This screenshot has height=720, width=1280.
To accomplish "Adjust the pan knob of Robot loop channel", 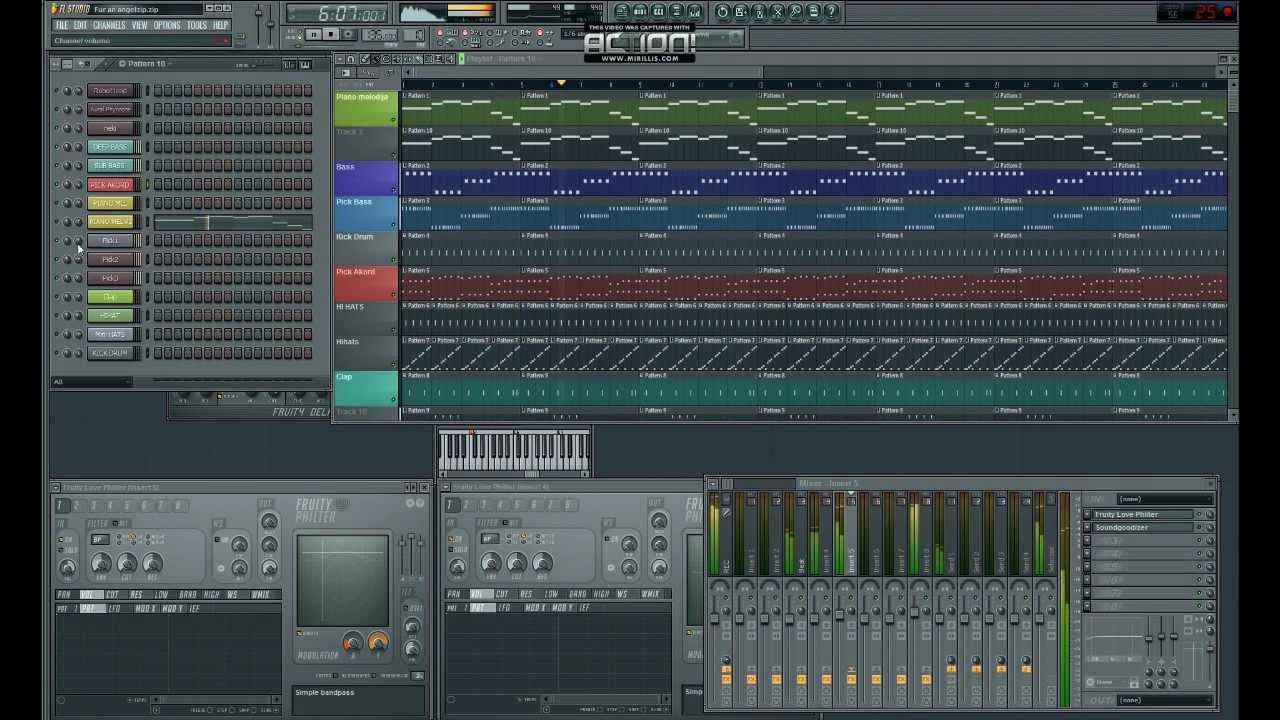I will point(67,91).
